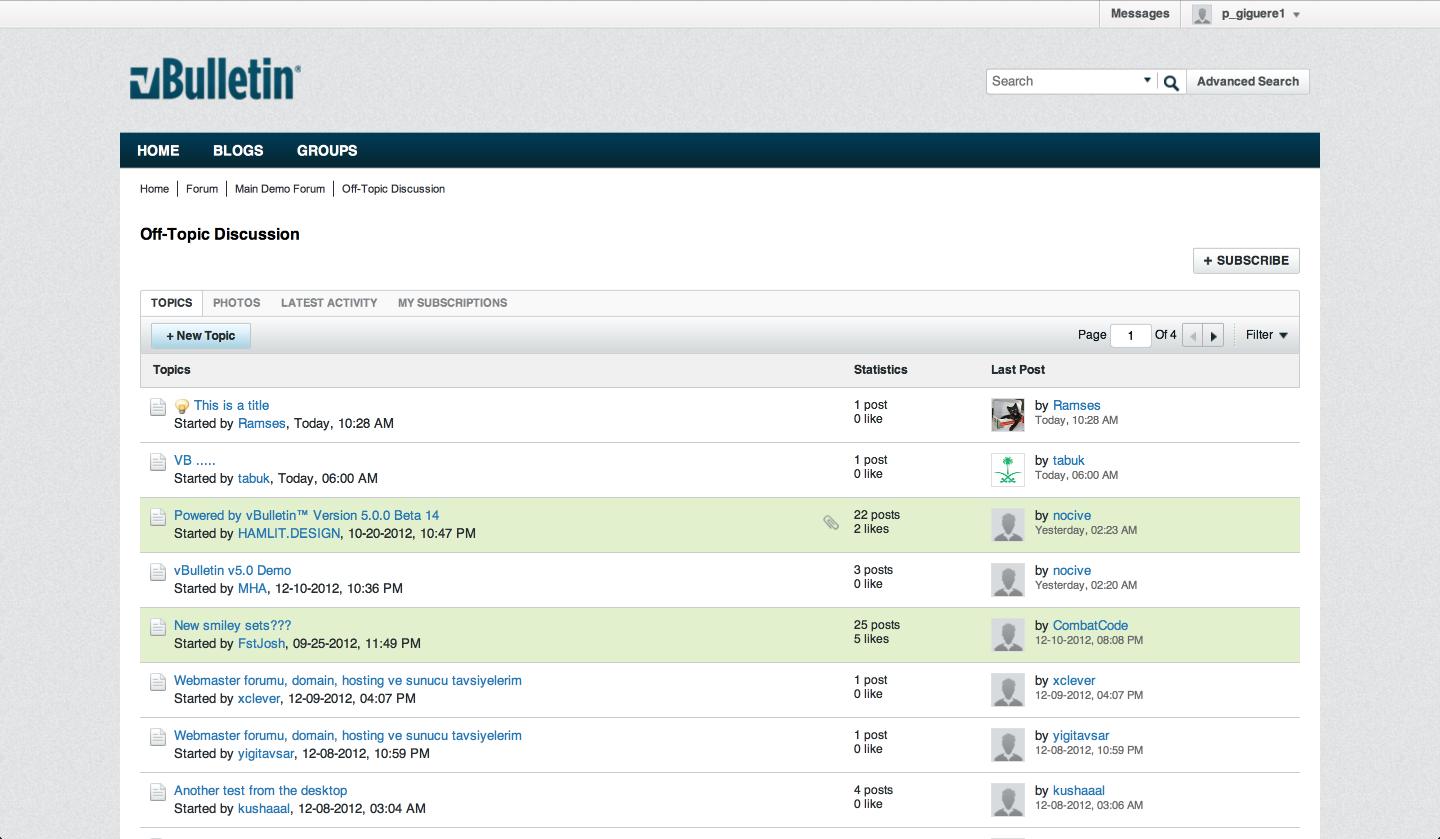
Task: Click yigitavsar's default avatar in Last Post
Action: point(1008,745)
